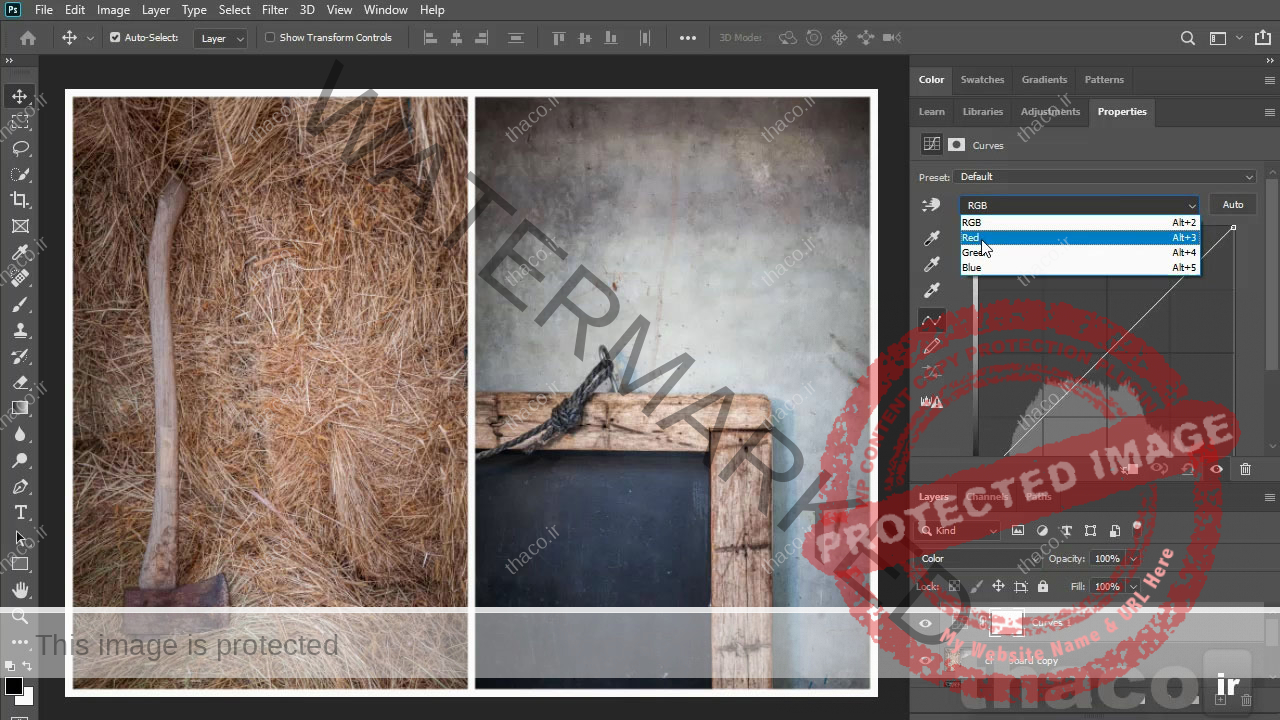
Task: Open the Properties panel menu
Action: tap(1270, 112)
